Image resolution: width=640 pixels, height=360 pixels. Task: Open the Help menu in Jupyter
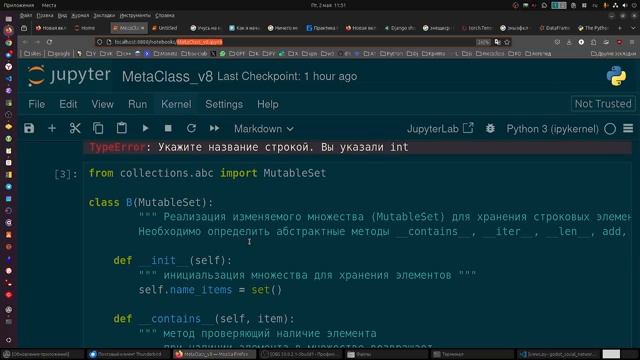268,104
